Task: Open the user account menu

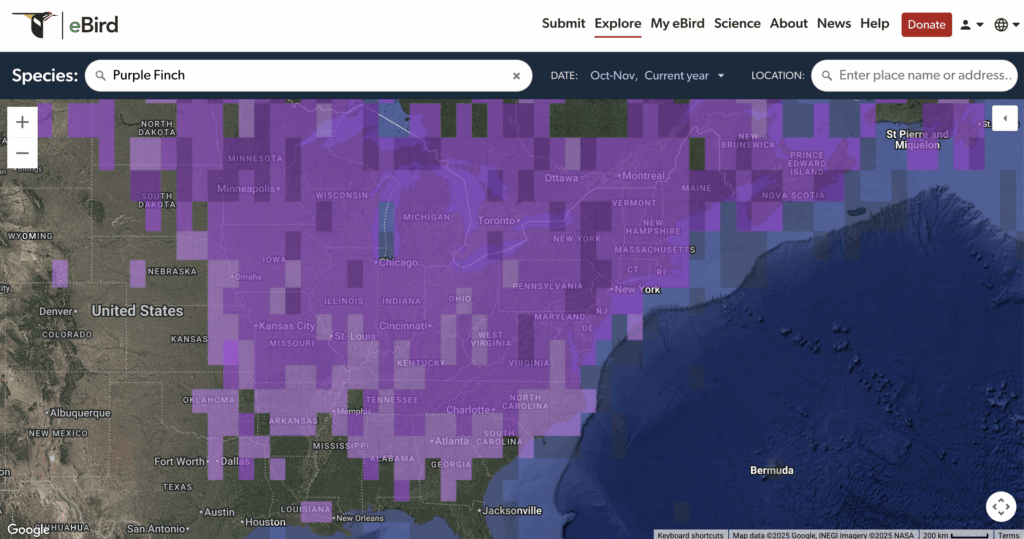Action: pos(971,25)
